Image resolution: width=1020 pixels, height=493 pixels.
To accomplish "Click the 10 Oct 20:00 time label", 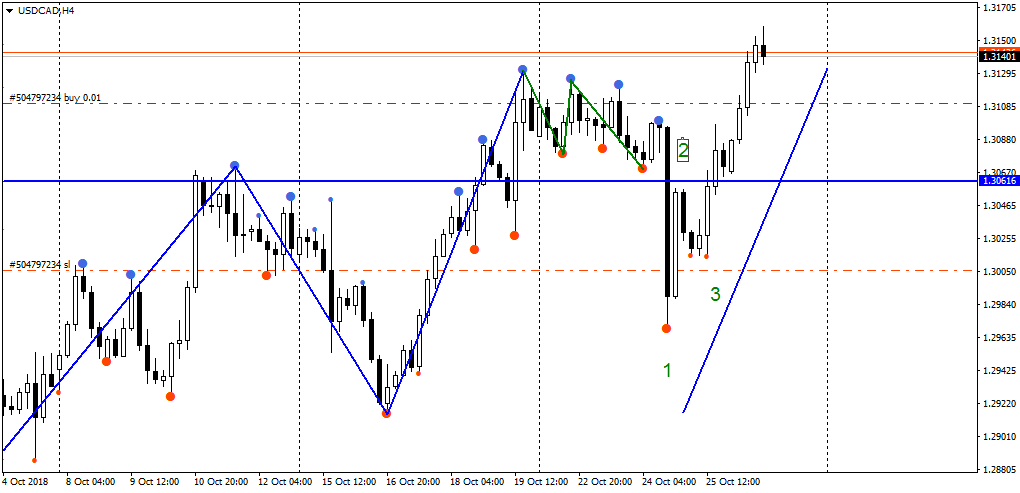I will point(221,482).
